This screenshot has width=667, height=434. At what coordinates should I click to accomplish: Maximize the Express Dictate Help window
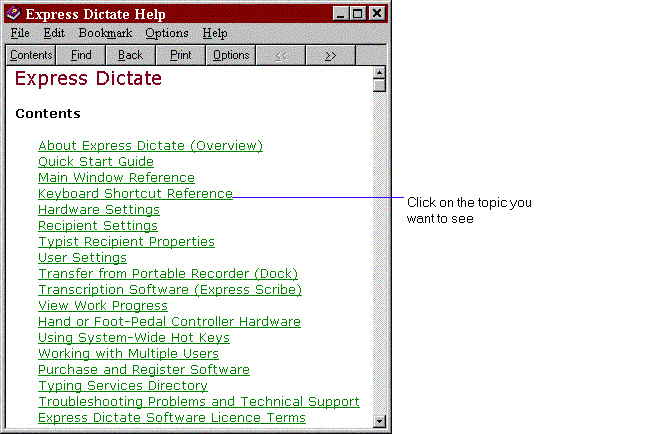coord(358,14)
